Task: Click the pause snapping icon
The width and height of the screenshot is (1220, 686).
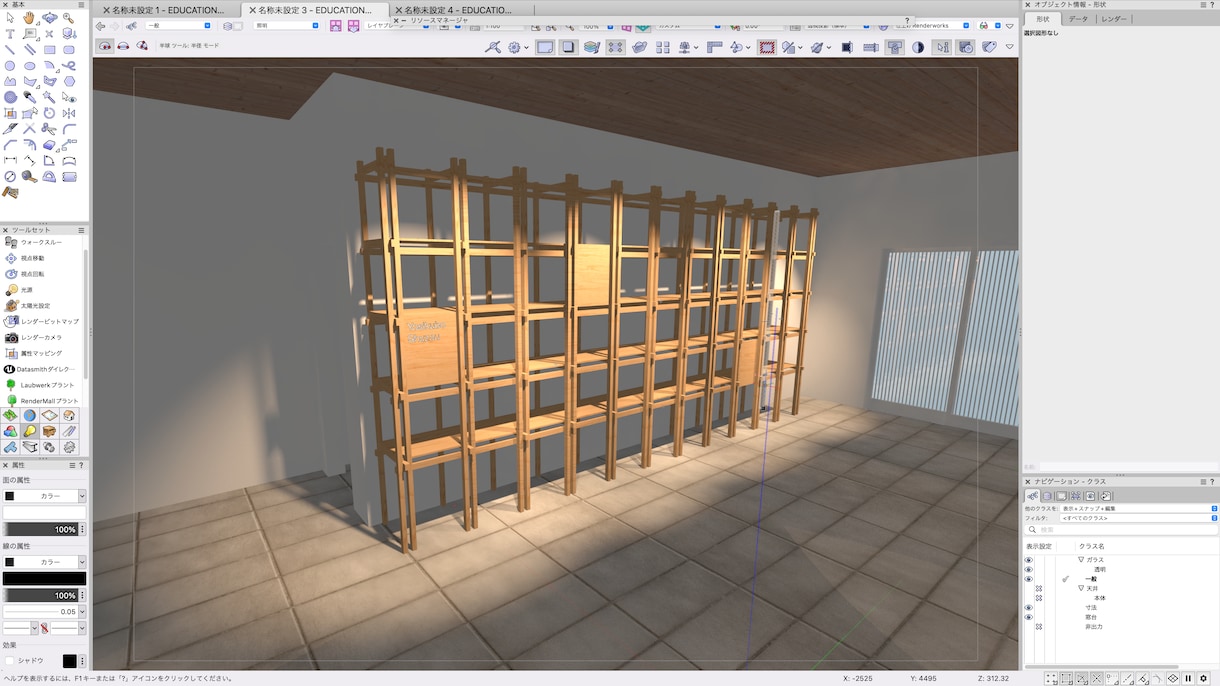Action: 1188,678
